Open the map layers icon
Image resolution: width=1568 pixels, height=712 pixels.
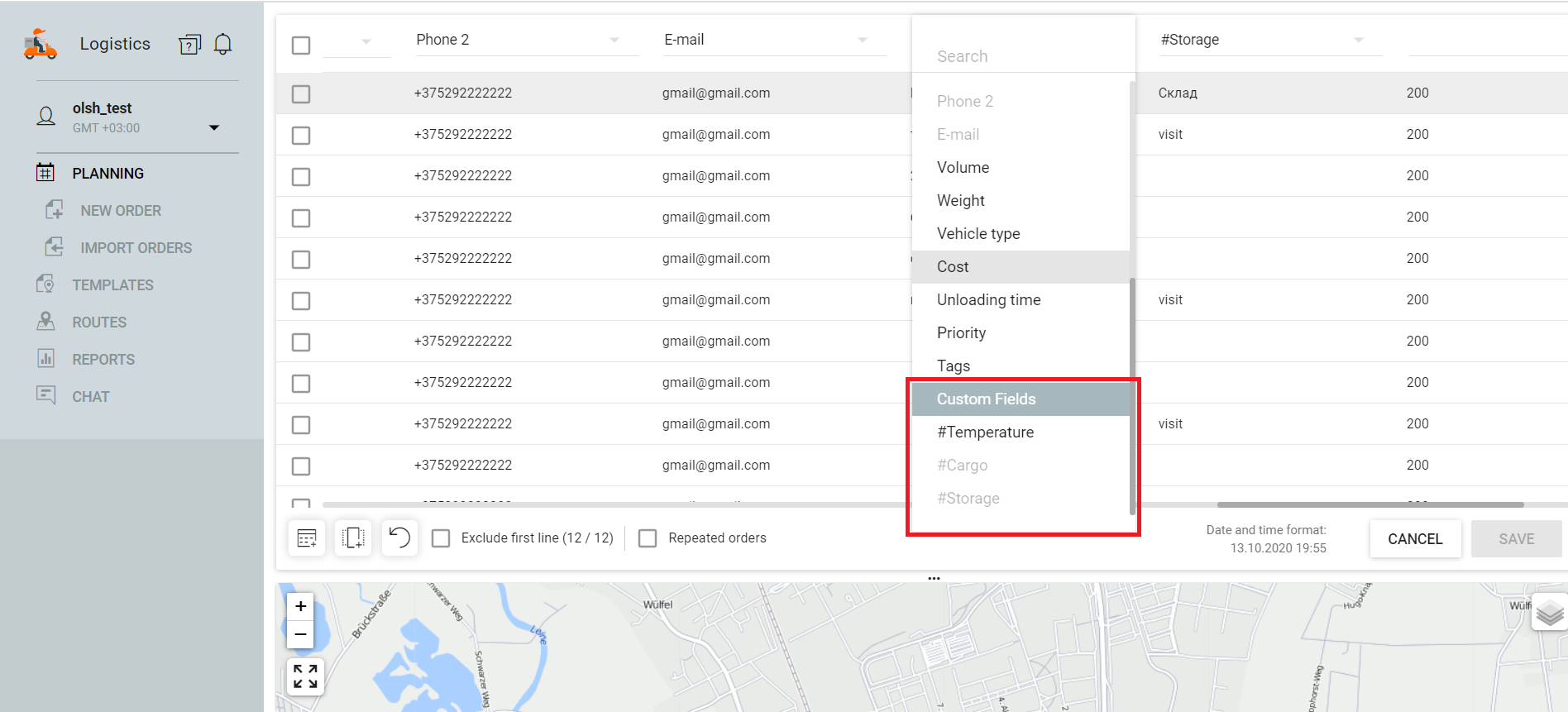point(1550,613)
